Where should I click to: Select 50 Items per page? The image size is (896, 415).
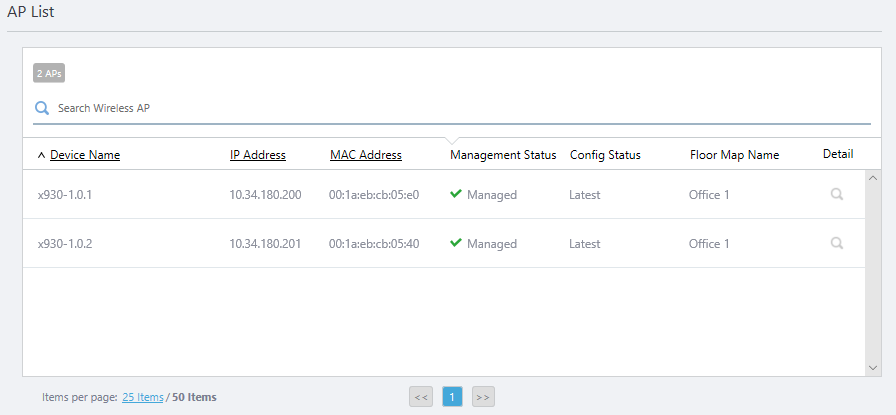point(194,397)
